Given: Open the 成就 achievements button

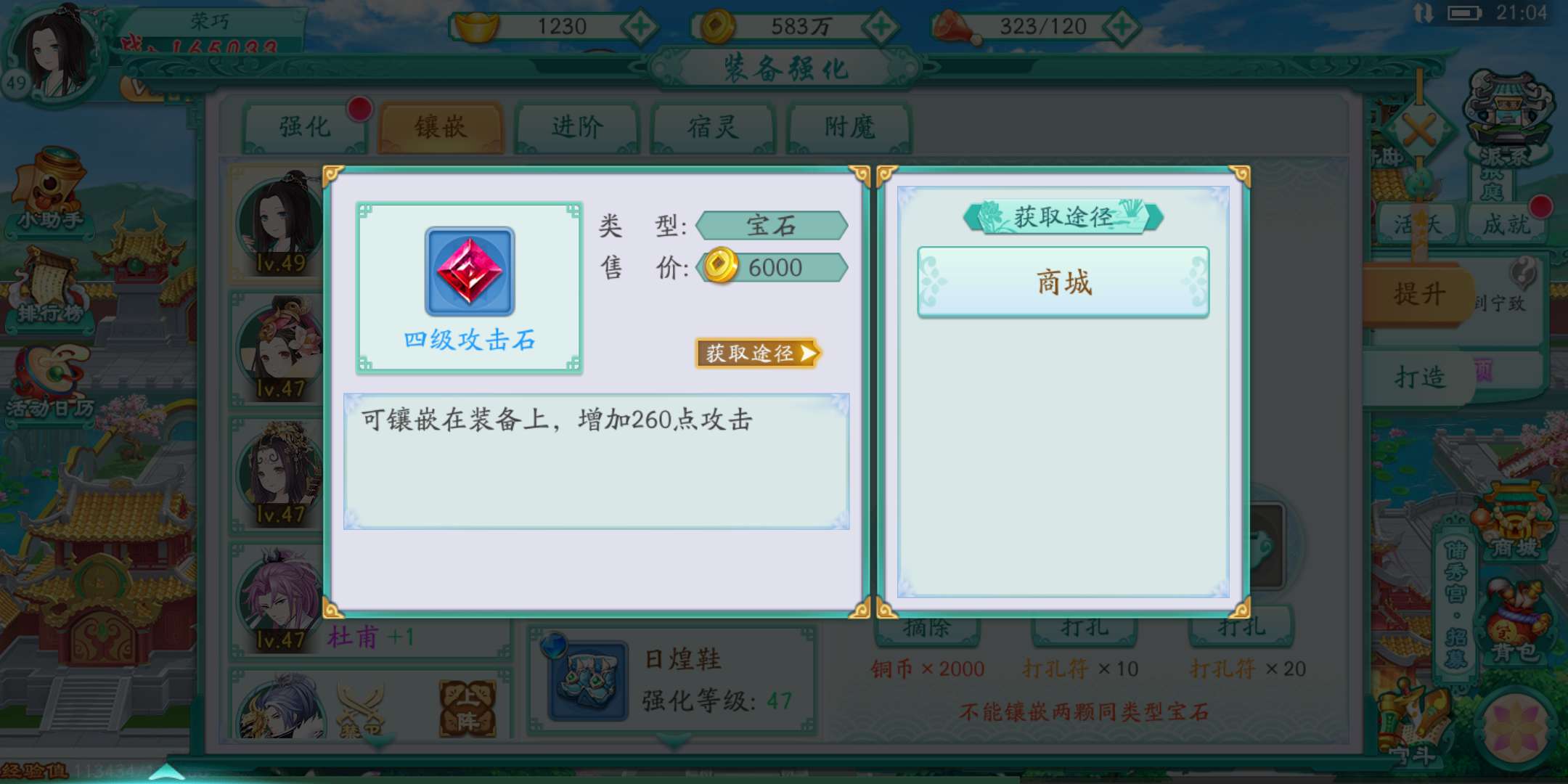Looking at the screenshot, I should tap(1506, 224).
